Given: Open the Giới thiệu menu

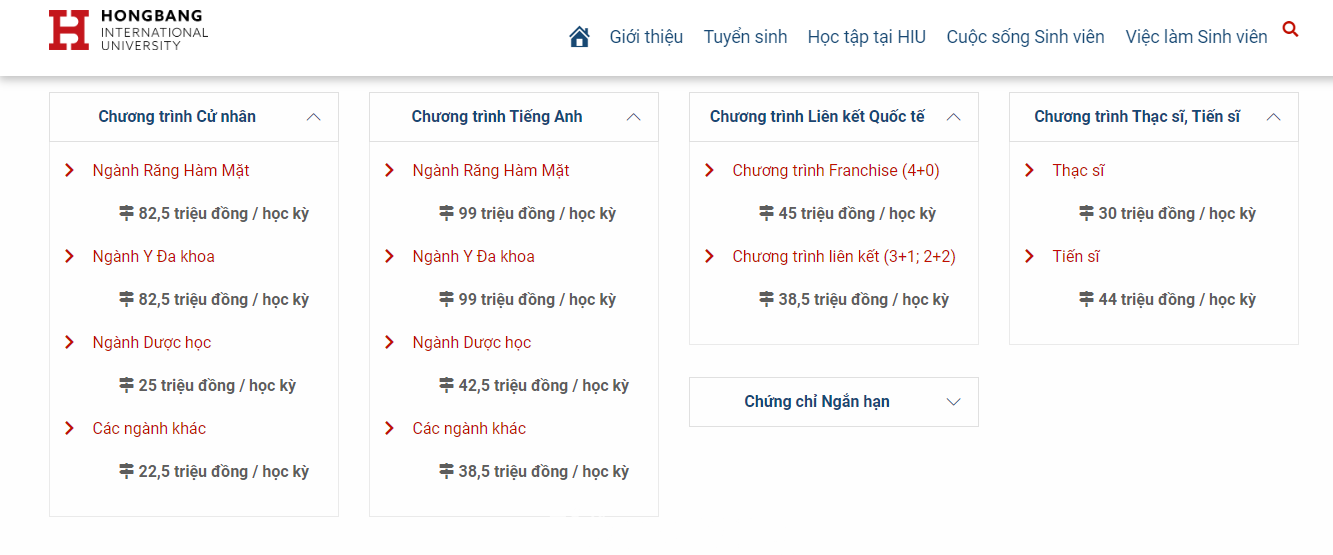Looking at the screenshot, I should [x=646, y=37].
